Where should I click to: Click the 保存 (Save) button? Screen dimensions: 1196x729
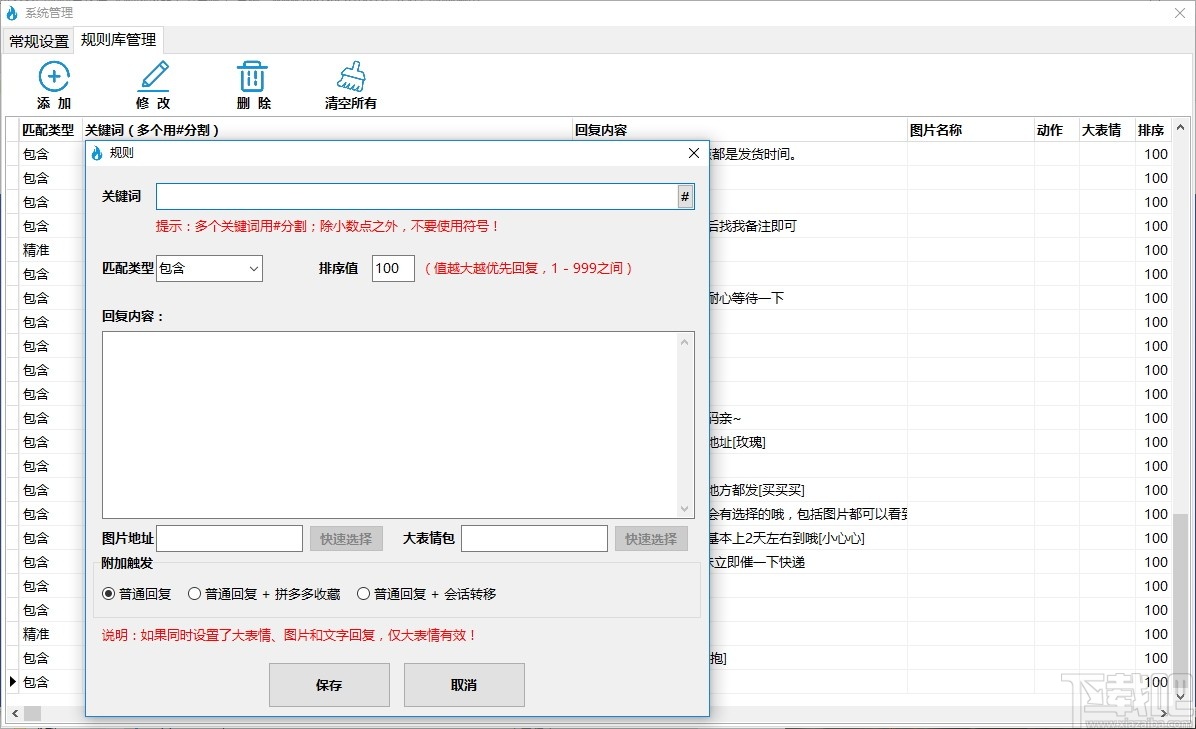[x=329, y=684]
